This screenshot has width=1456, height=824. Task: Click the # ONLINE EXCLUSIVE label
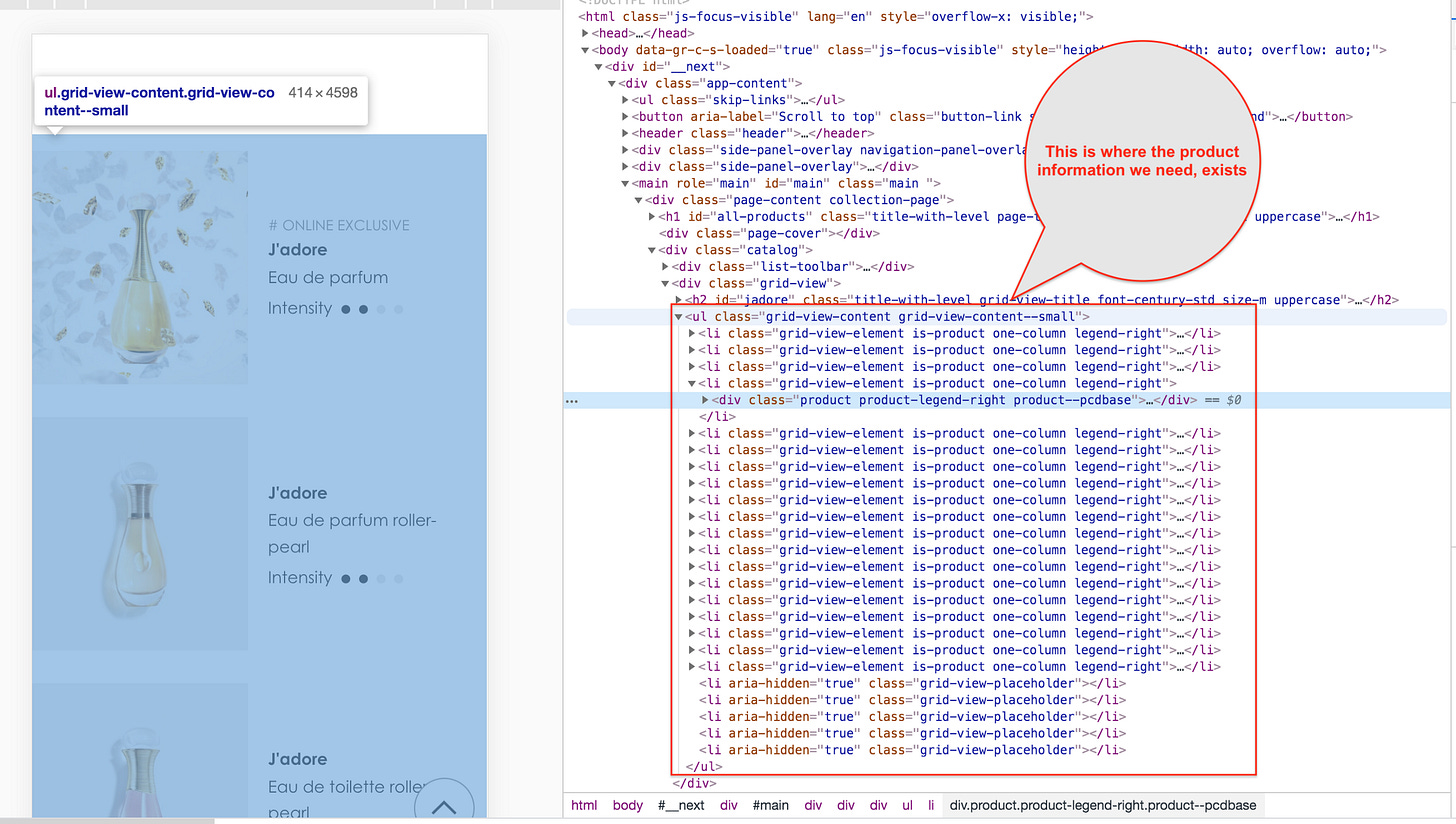pyautogui.click(x=339, y=225)
